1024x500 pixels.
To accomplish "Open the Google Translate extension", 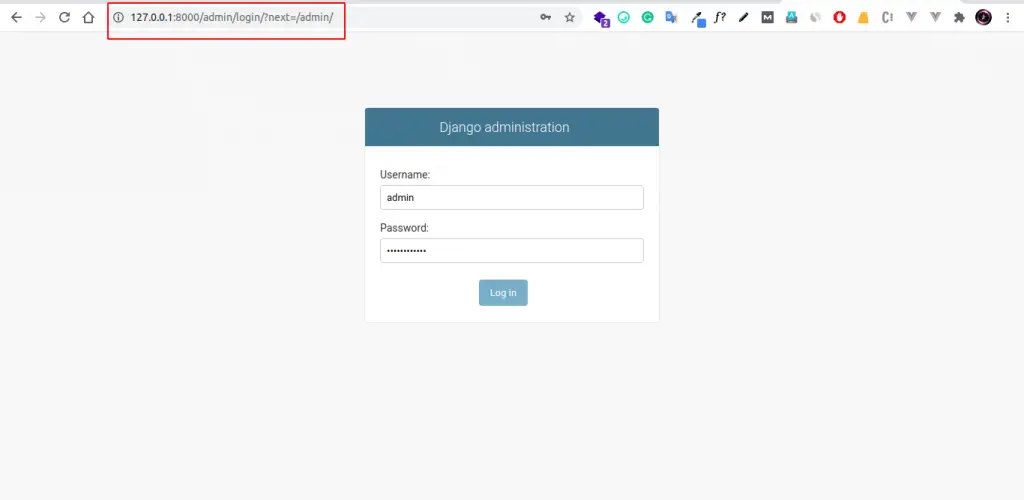I will click(x=671, y=18).
